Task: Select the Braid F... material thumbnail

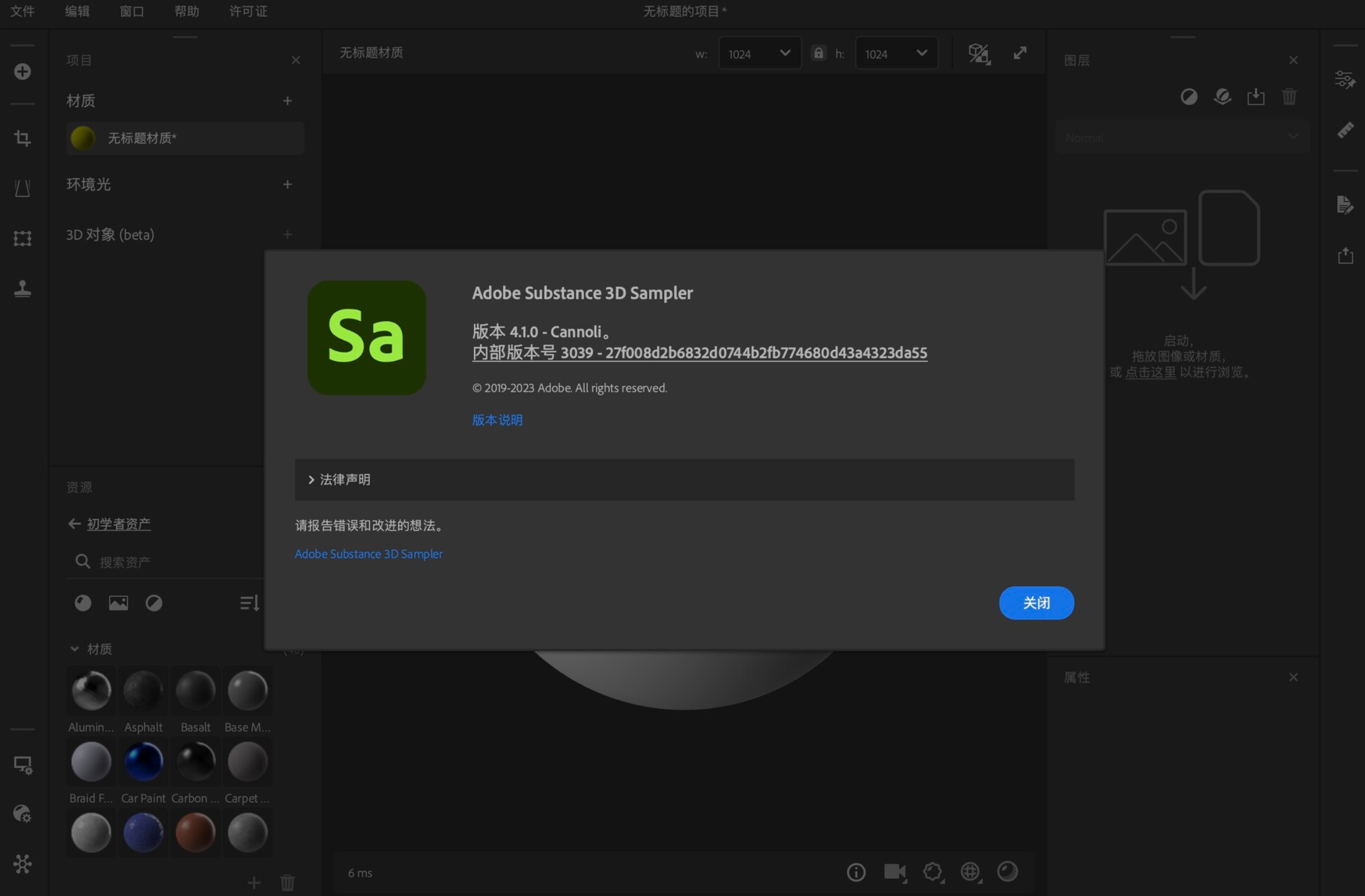Action: coord(91,761)
